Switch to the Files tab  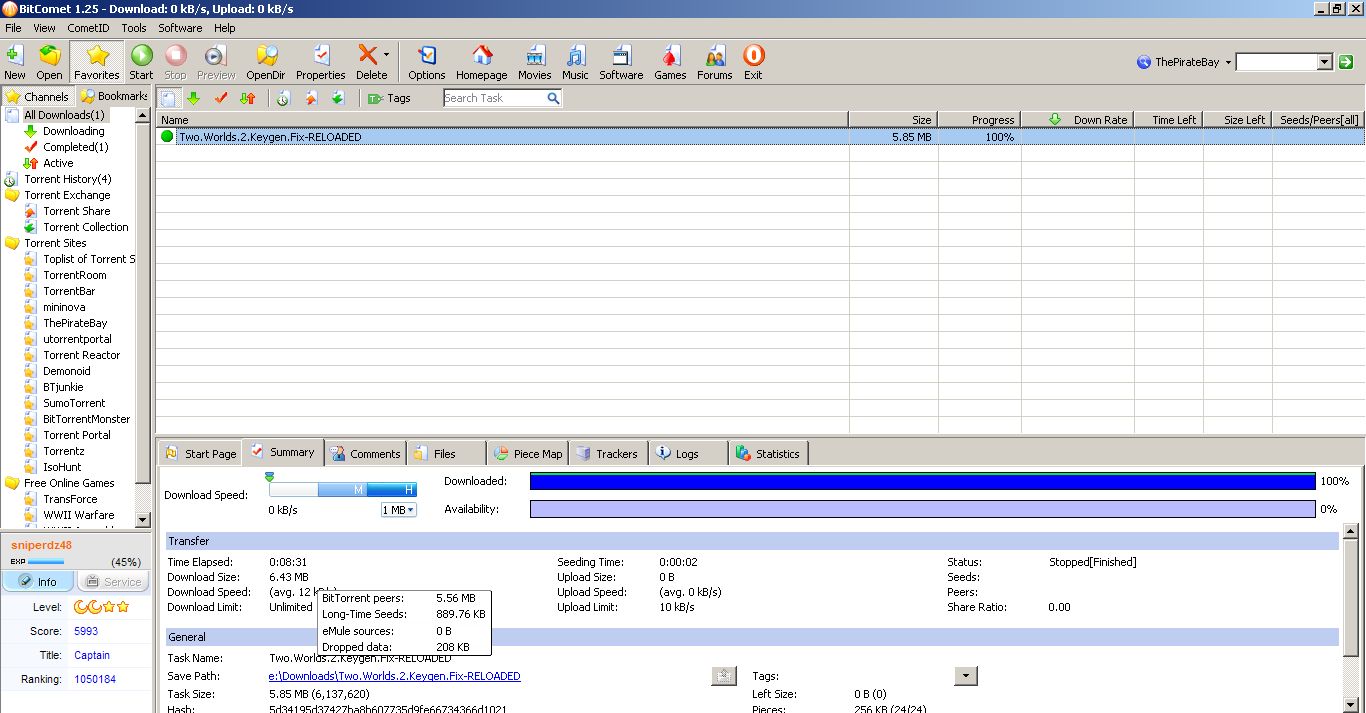click(446, 453)
